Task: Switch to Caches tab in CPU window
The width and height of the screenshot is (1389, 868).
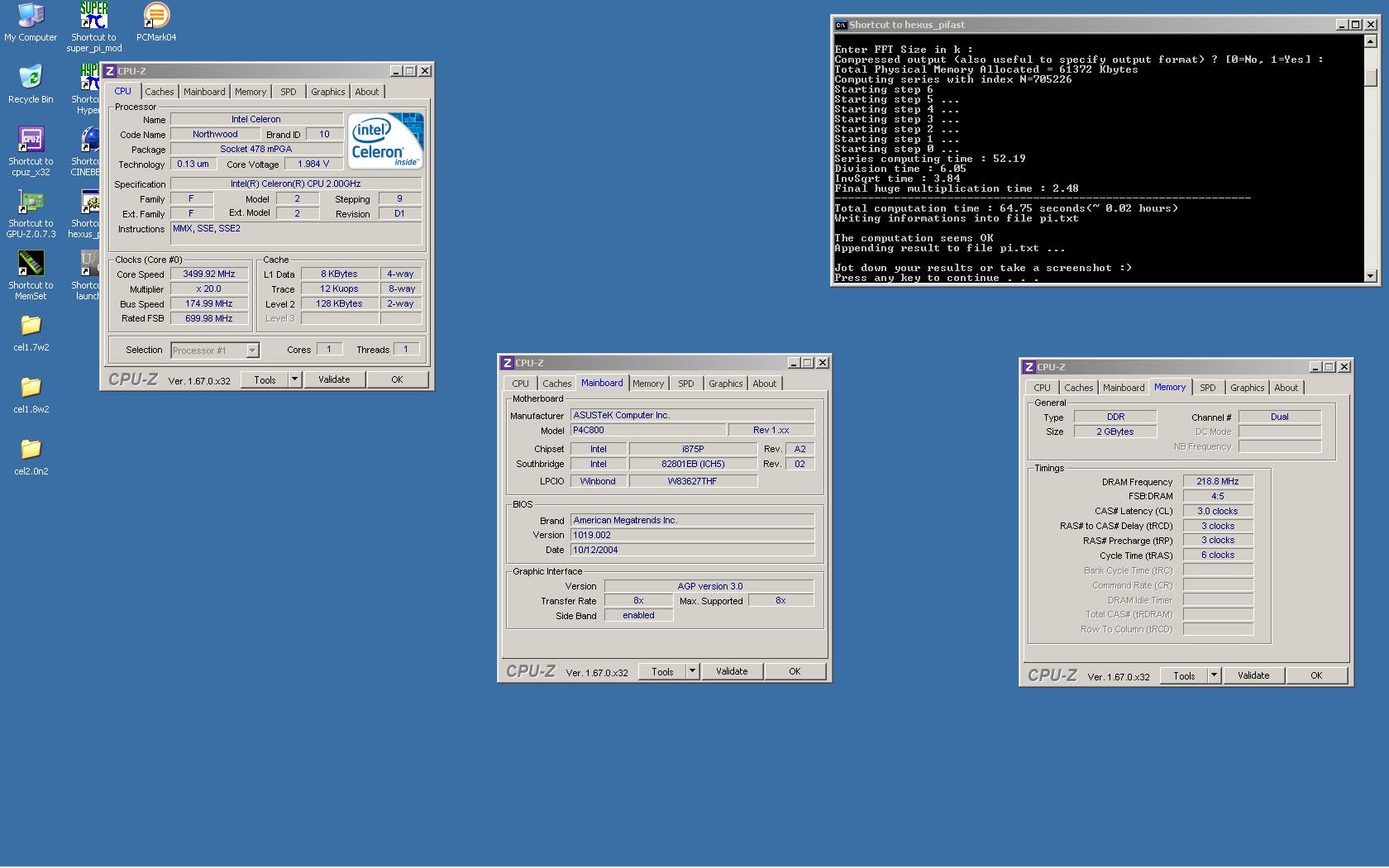Action: point(160,92)
